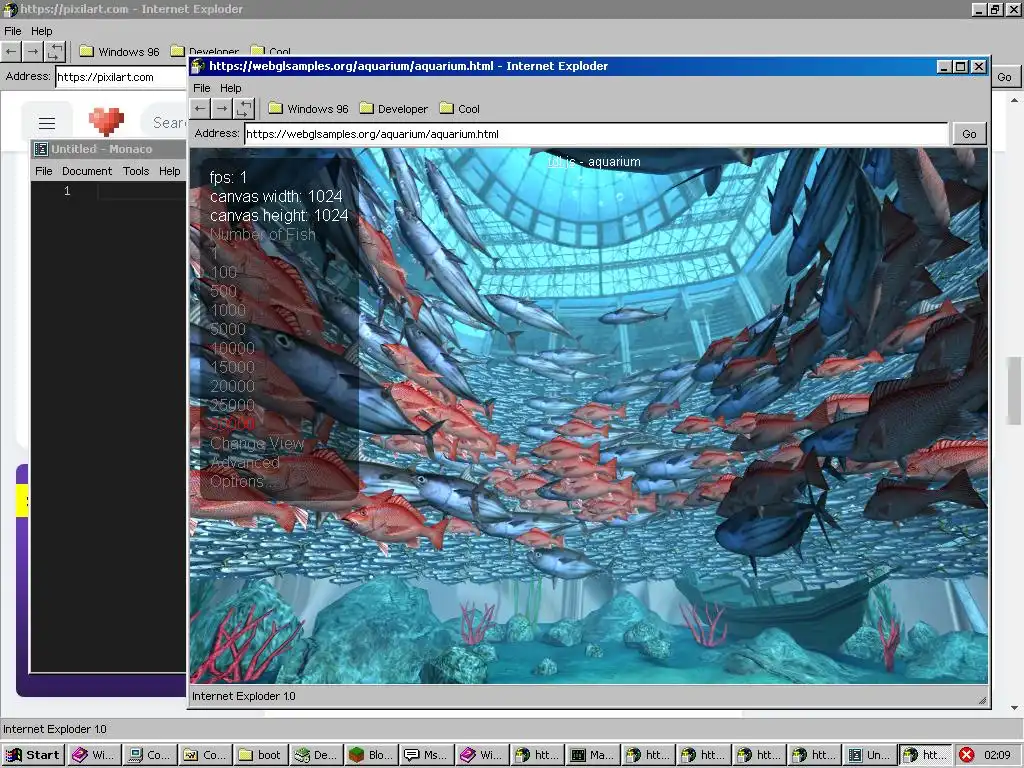Viewport: 1024px width, 768px height.
Task: Refresh the pixilart browser window
Action: (x=55, y=51)
